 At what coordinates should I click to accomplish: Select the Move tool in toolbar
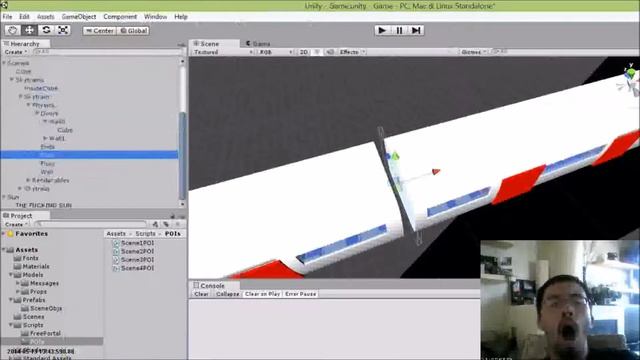pos(29,30)
